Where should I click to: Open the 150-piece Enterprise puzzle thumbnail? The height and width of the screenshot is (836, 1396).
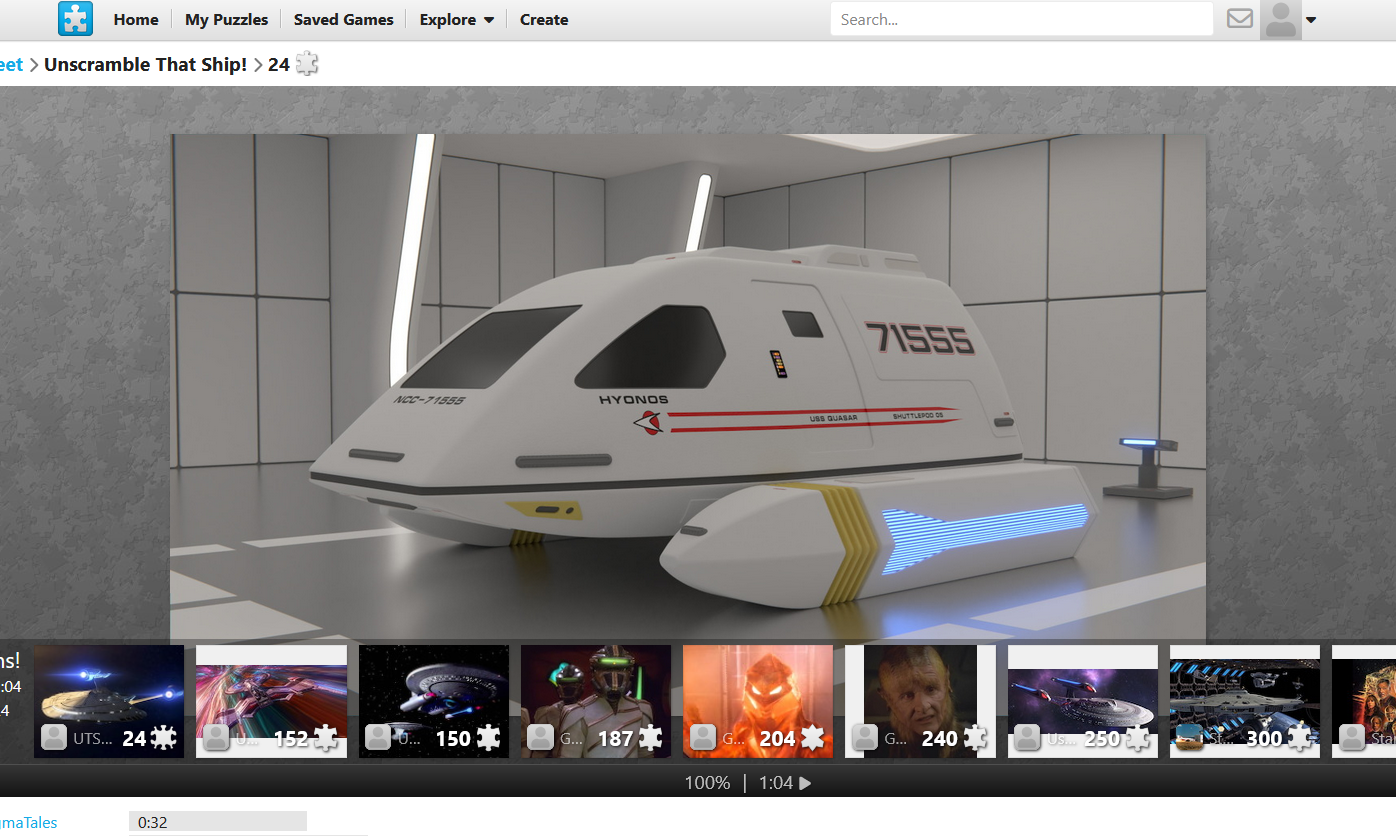click(x=434, y=701)
